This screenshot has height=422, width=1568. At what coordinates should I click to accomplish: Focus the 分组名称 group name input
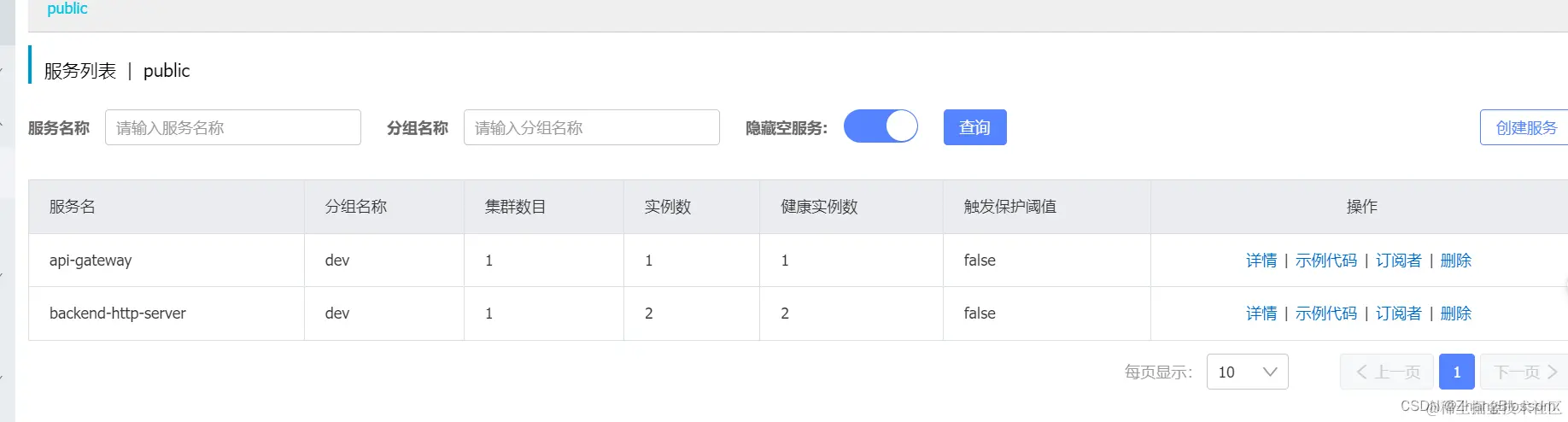click(591, 127)
